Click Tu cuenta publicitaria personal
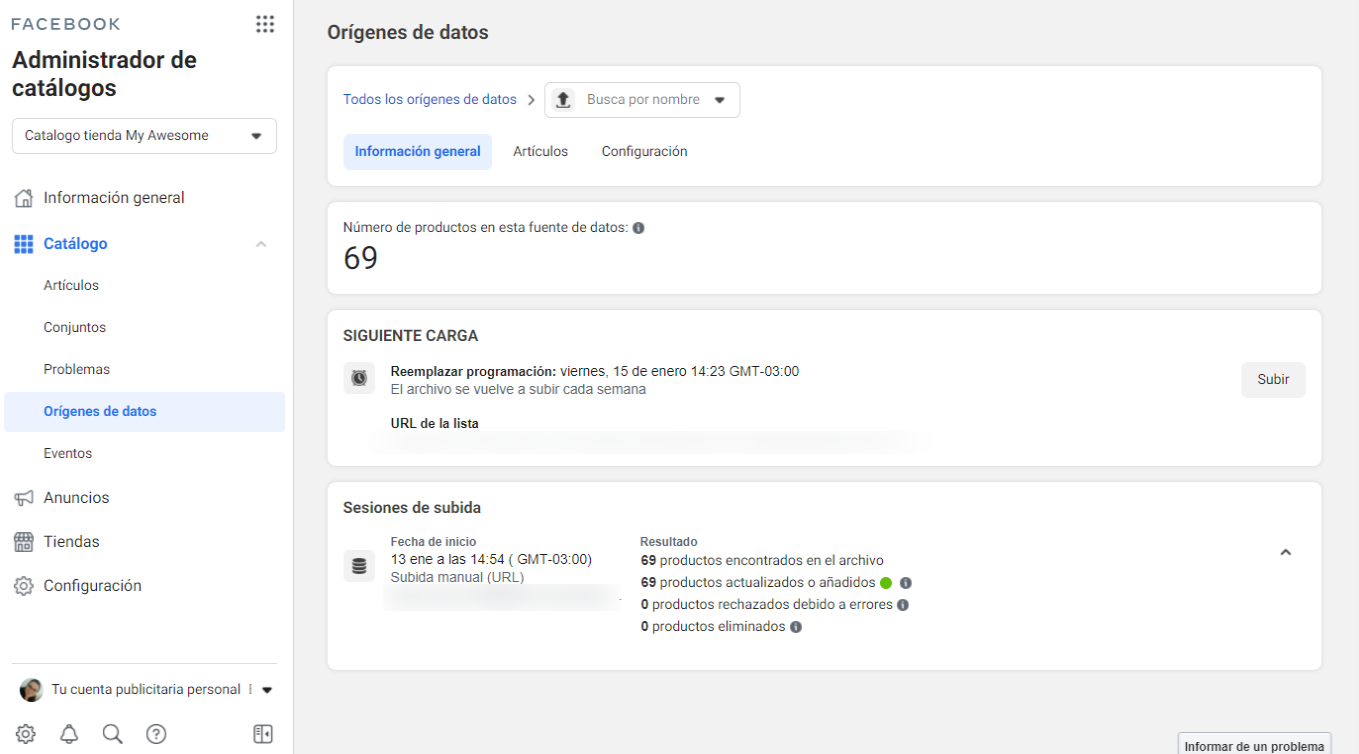 146,690
